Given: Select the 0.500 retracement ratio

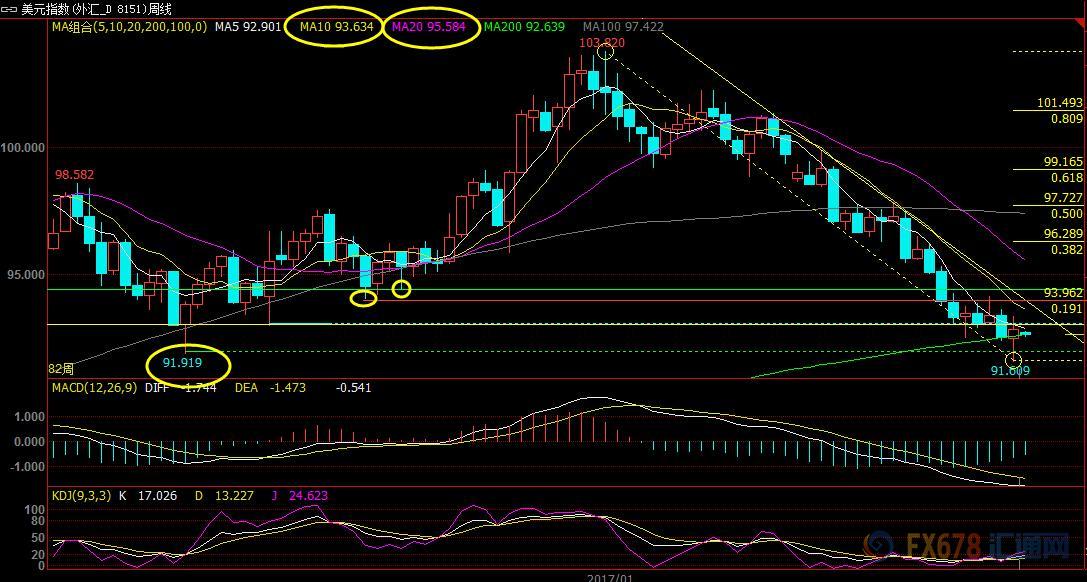Looking at the screenshot, I should (1068, 213).
